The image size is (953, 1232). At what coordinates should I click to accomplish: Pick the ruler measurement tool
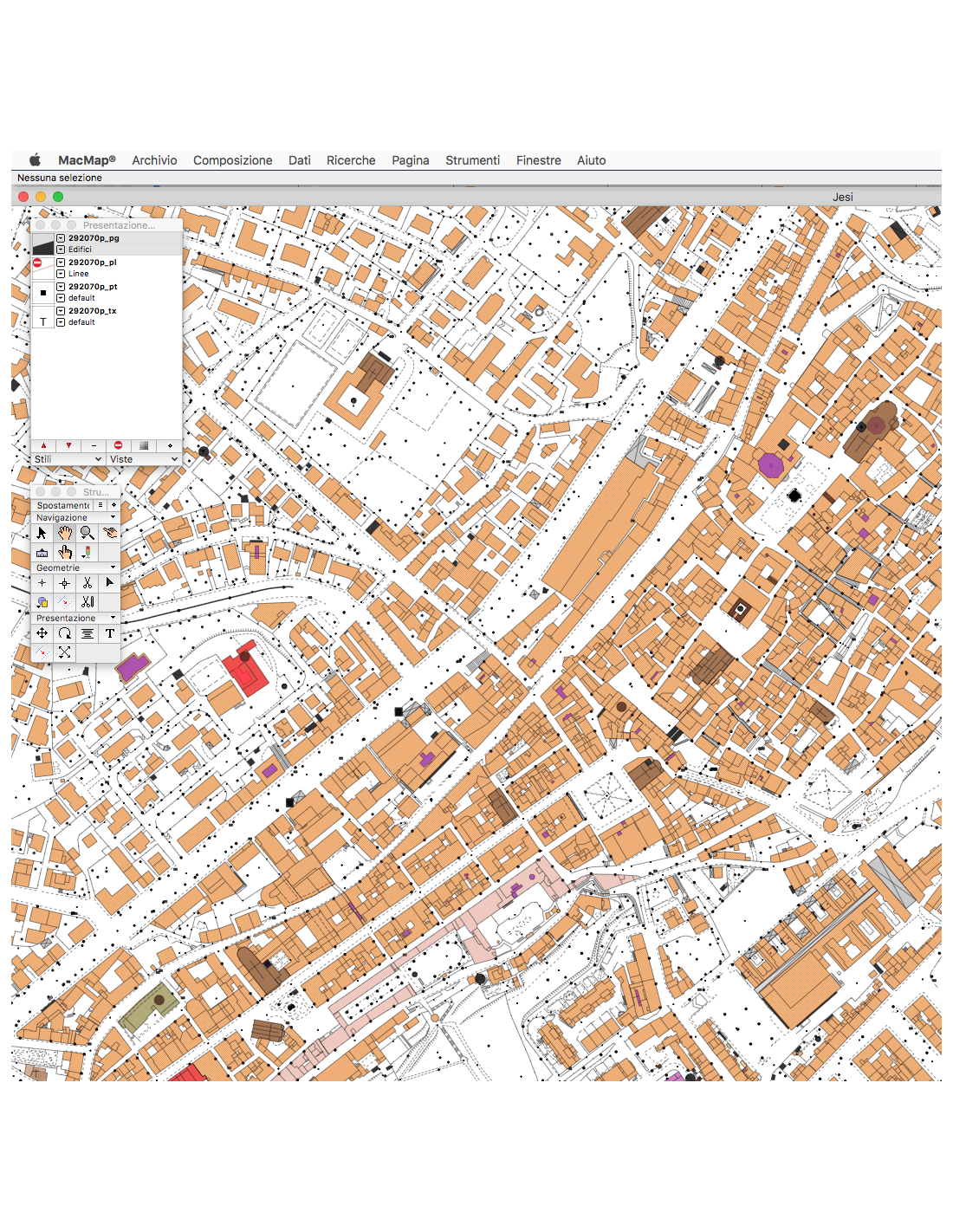42,552
